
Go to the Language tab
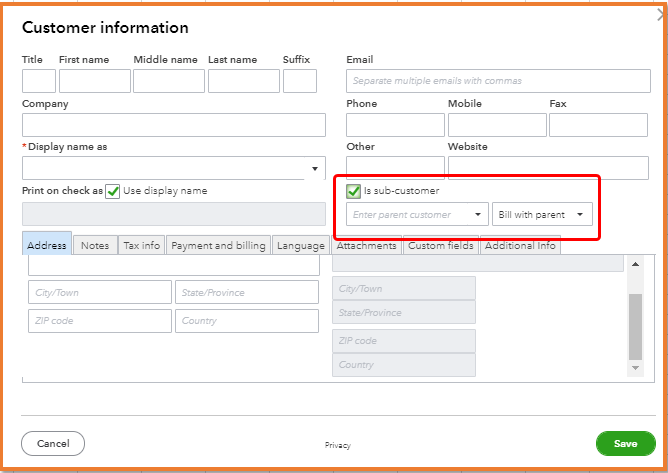tap(300, 246)
